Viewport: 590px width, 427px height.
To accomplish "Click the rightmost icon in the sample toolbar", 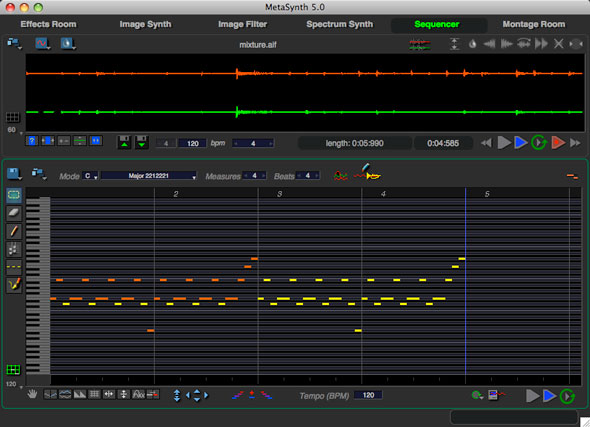I will pyautogui.click(x=576, y=44).
